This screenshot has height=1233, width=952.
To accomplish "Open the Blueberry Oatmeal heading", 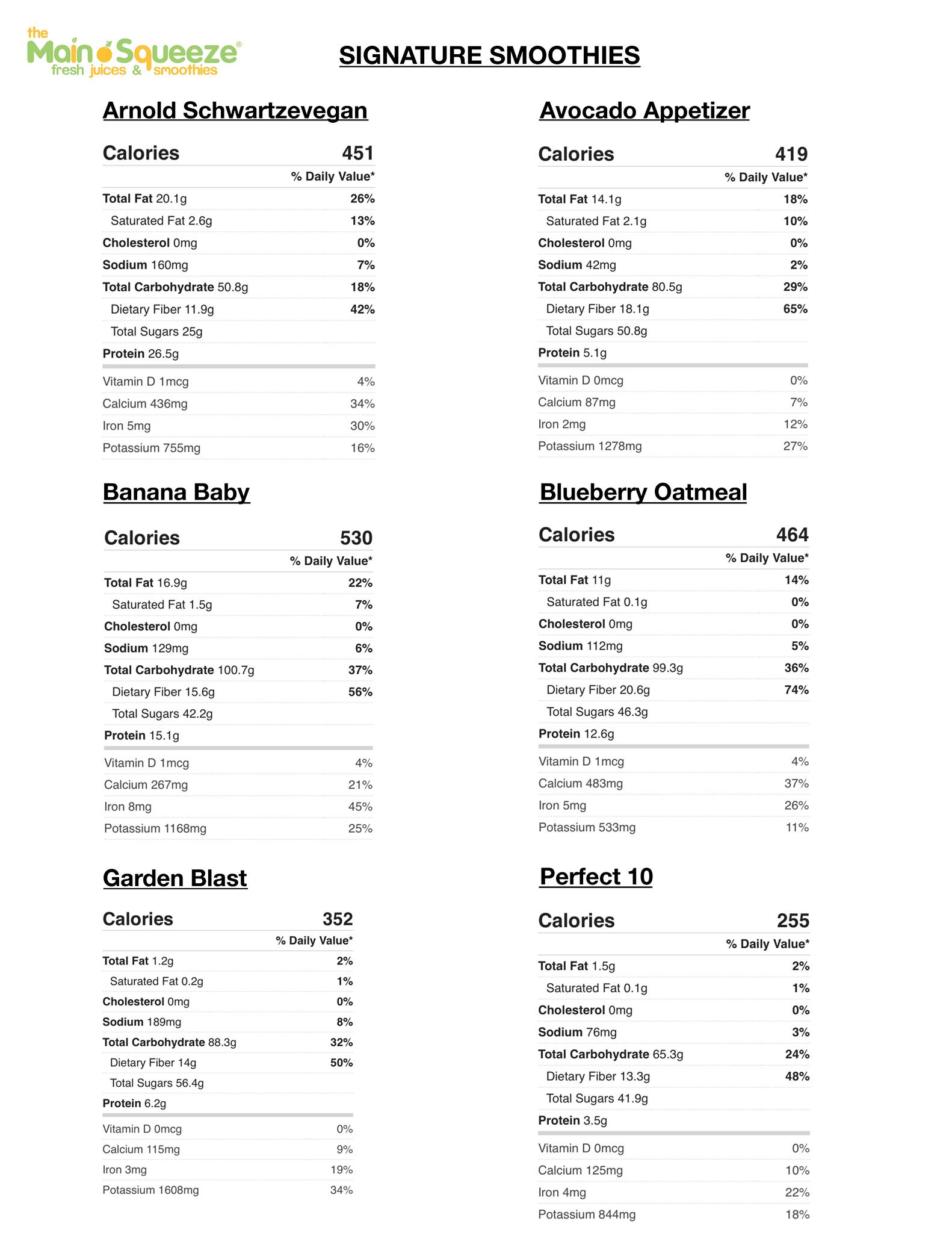I will (643, 492).
